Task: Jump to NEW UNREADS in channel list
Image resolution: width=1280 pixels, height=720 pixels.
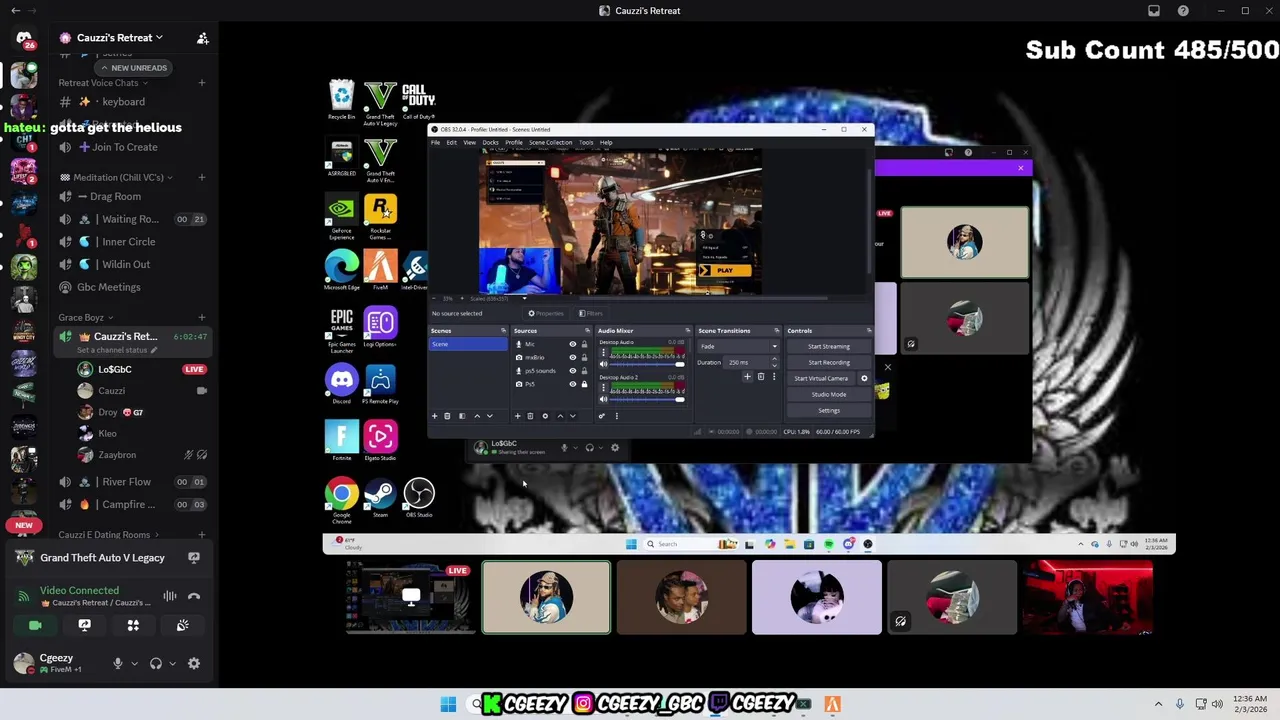Action: [x=133, y=68]
